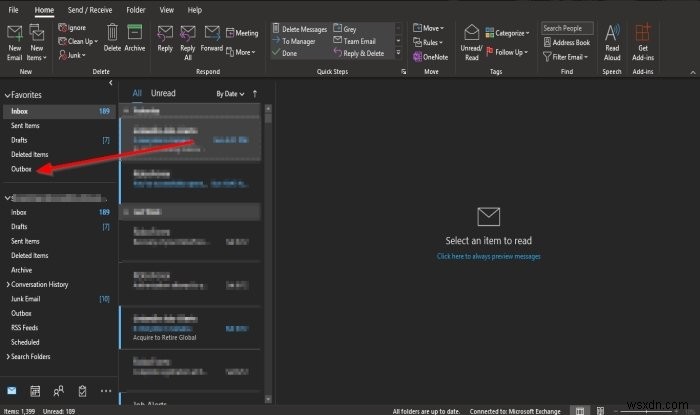Toggle sort order arrow in message list
The image size is (700, 415).
[255, 94]
